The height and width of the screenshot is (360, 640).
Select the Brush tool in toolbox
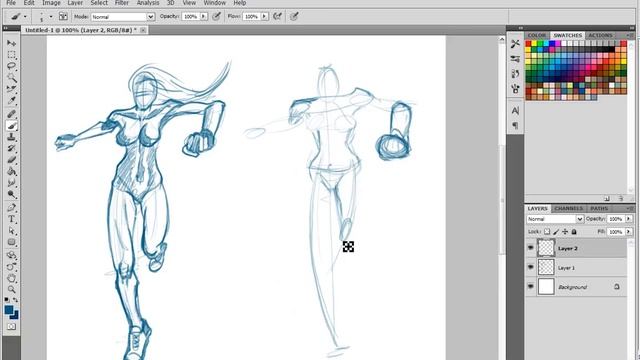(11, 126)
